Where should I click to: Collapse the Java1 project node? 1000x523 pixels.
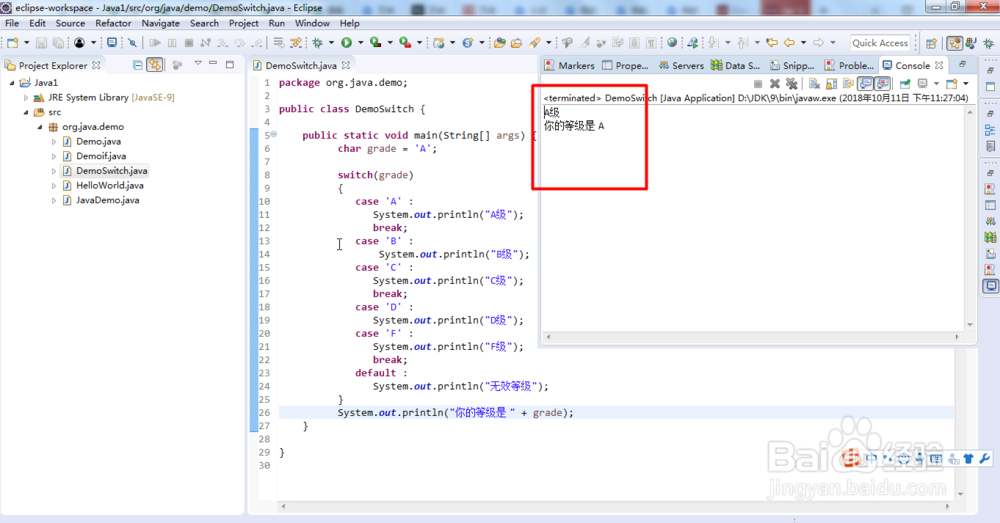pyautogui.click(x=12, y=83)
